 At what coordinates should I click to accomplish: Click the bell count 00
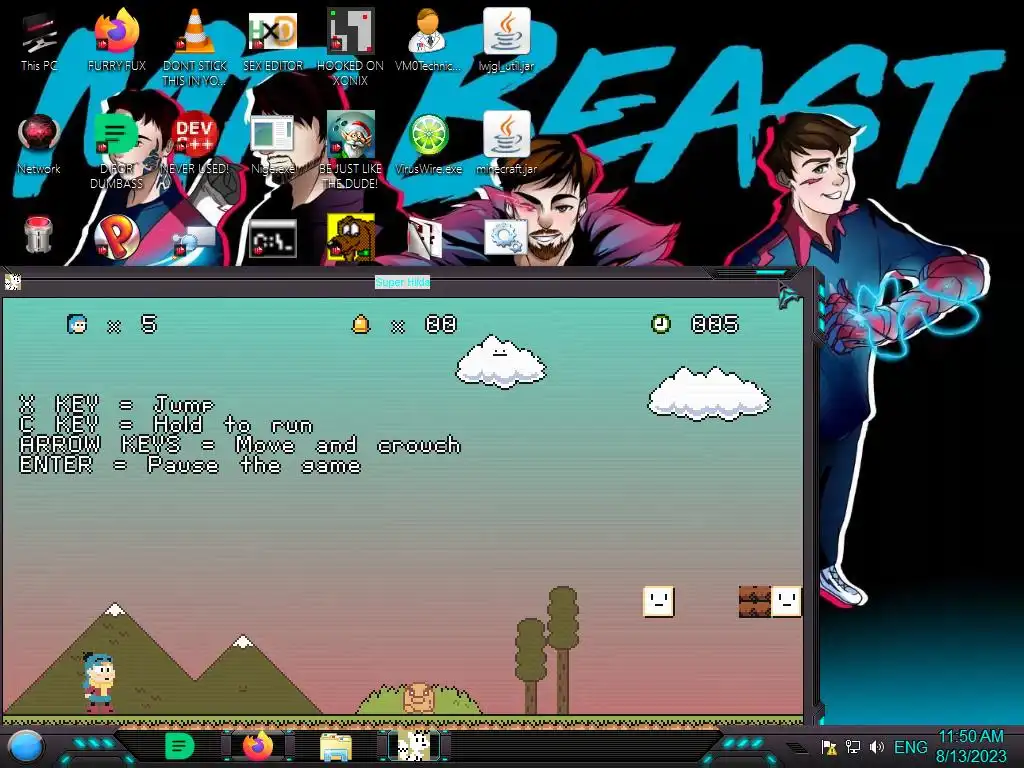coord(441,324)
